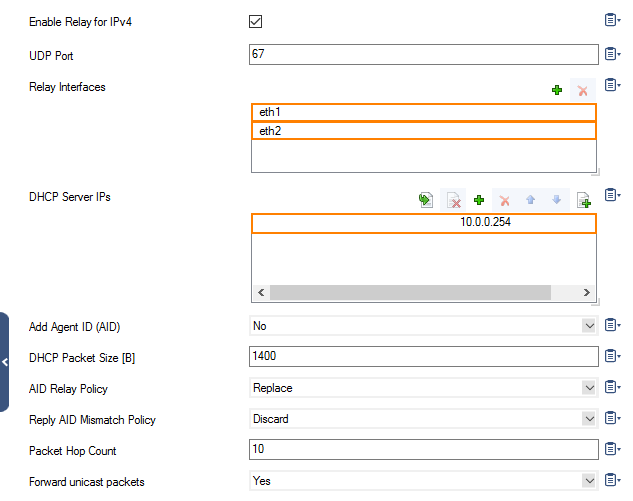Select eth1 in Relay Interfaces list
Viewport: 633px width, 501px height.
423,112
